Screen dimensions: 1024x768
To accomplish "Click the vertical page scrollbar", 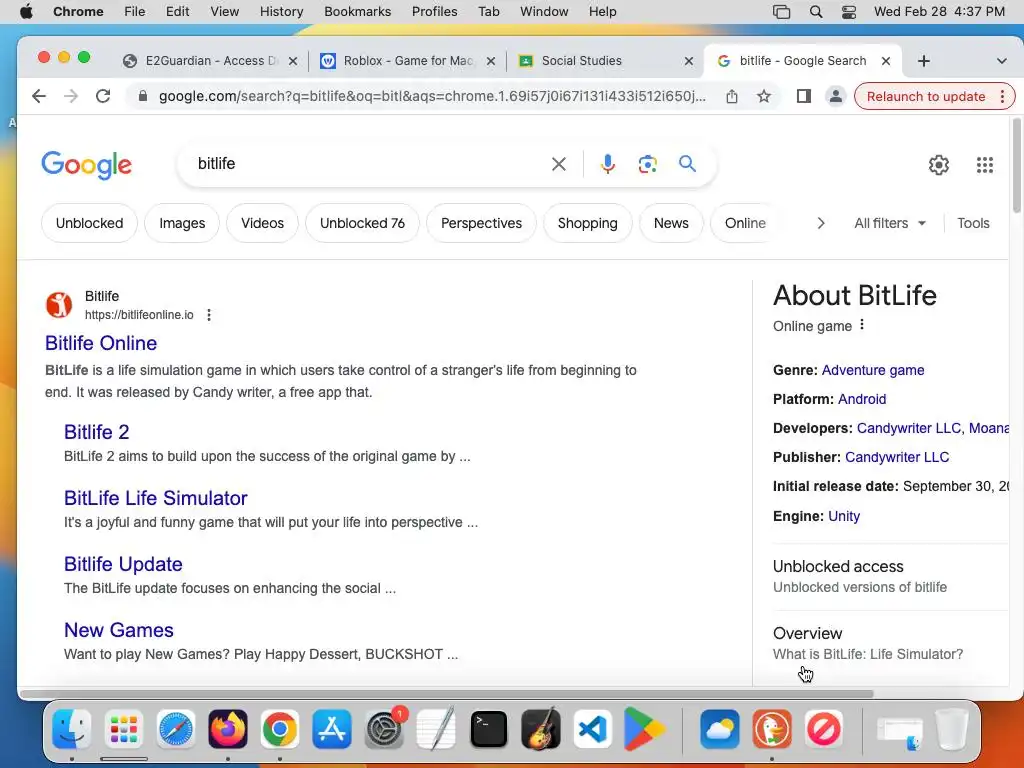I will [x=1016, y=165].
